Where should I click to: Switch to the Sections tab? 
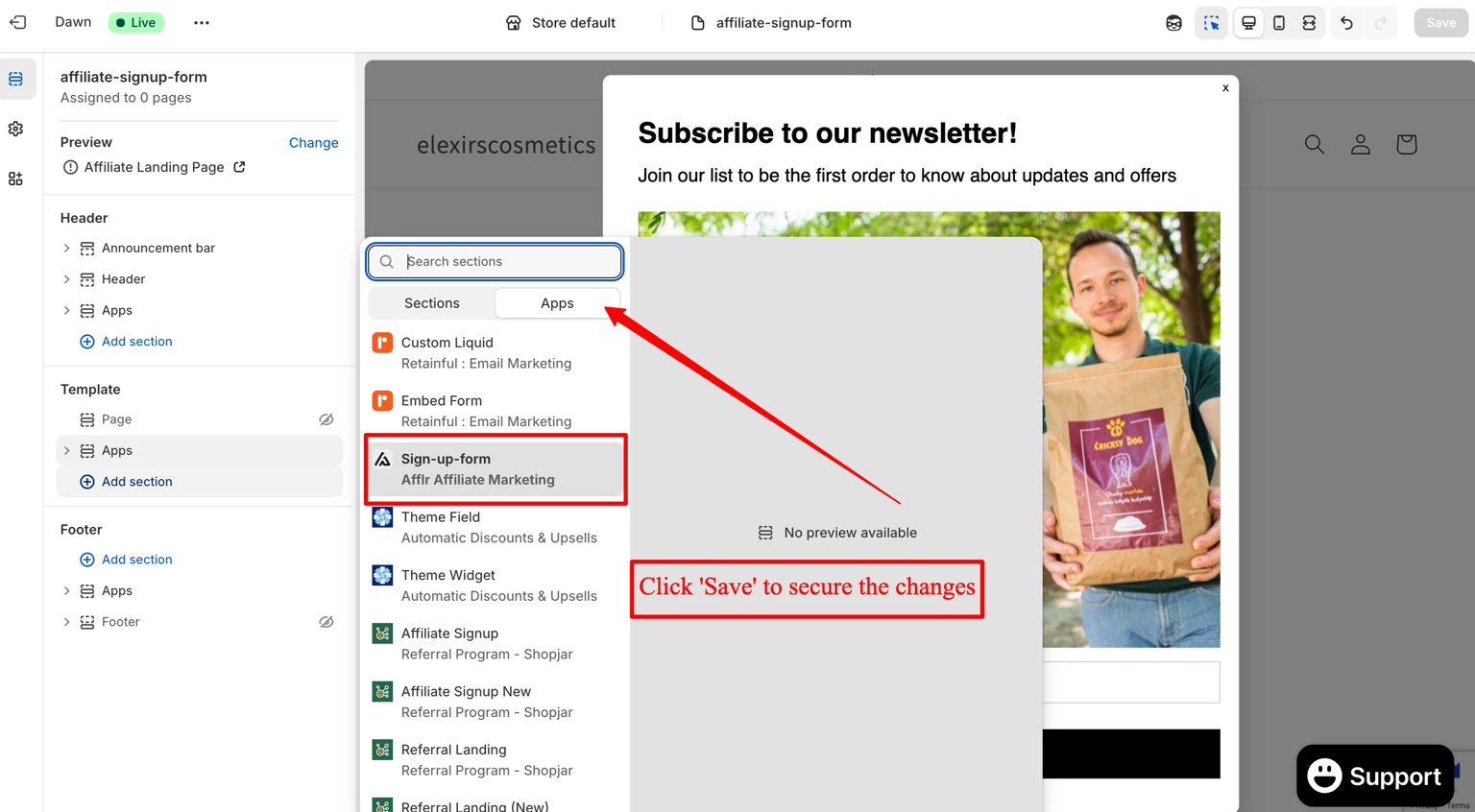click(432, 303)
